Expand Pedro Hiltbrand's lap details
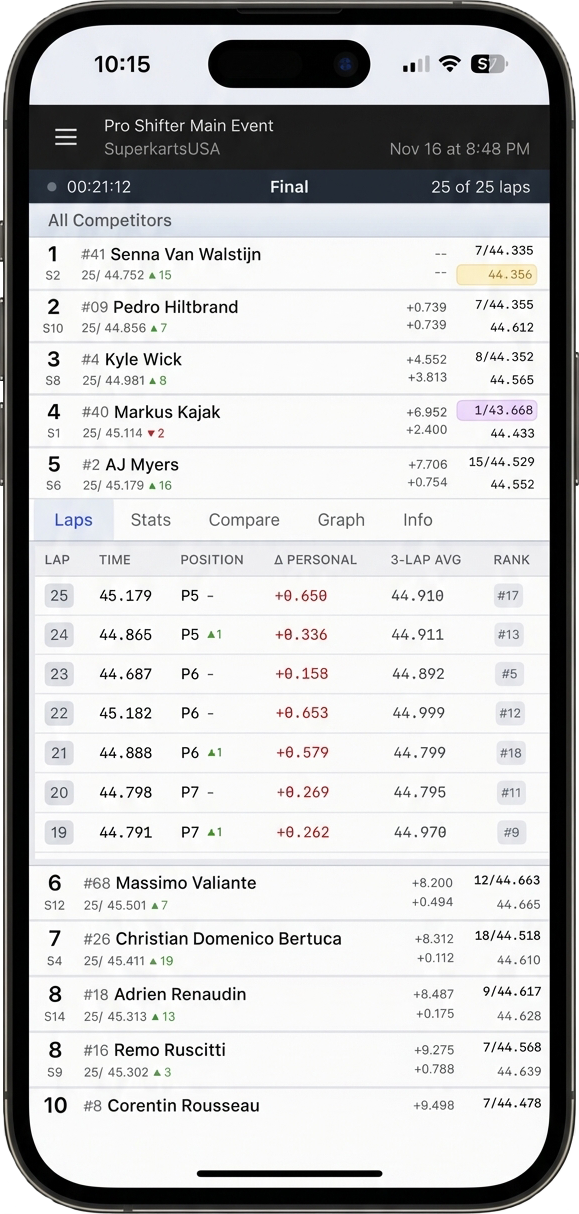Screen dimensions: 579x1214 [200, 317]
